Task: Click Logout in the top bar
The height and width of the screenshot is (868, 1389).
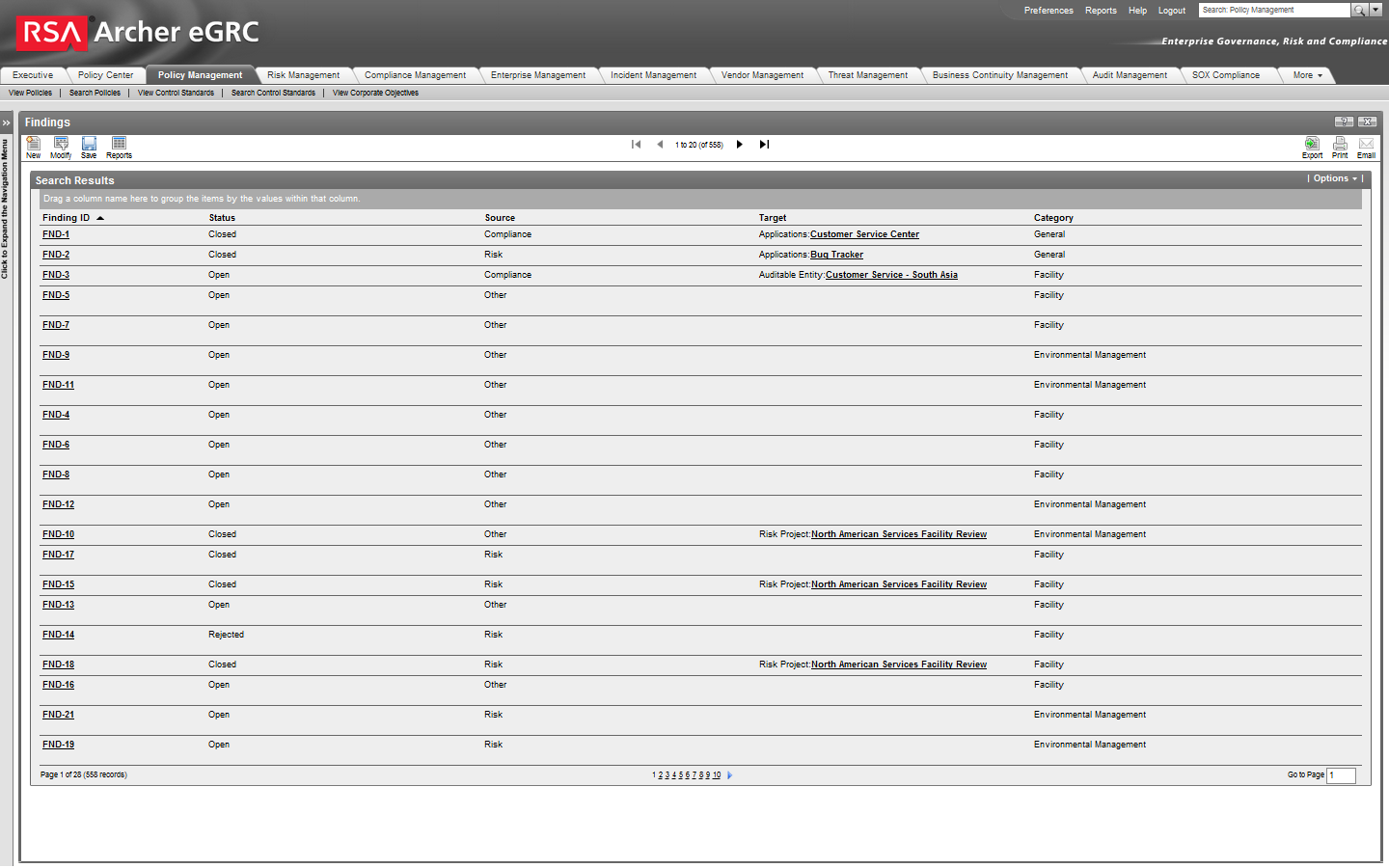Action: (1172, 11)
